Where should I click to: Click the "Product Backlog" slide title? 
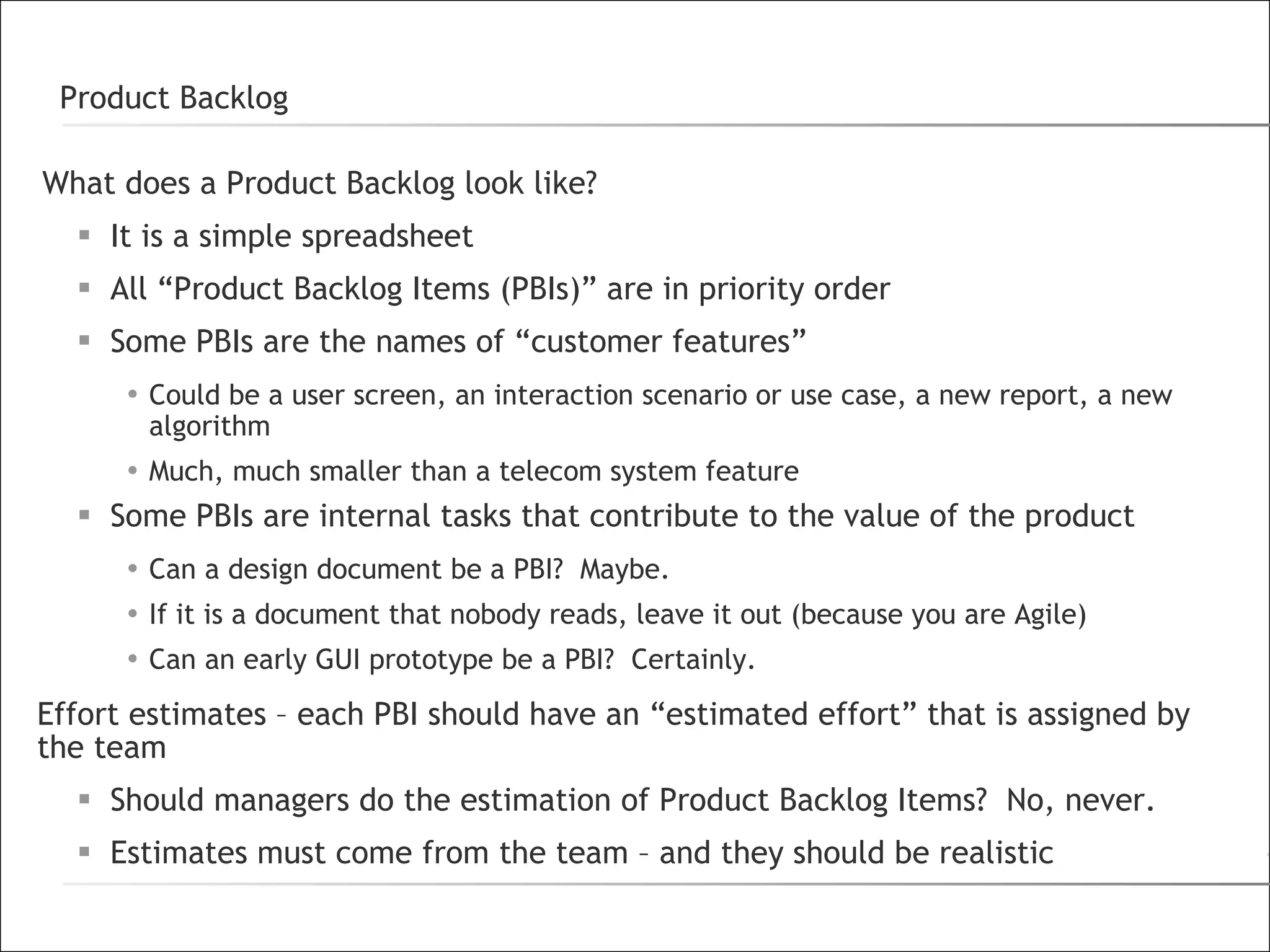click(174, 98)
